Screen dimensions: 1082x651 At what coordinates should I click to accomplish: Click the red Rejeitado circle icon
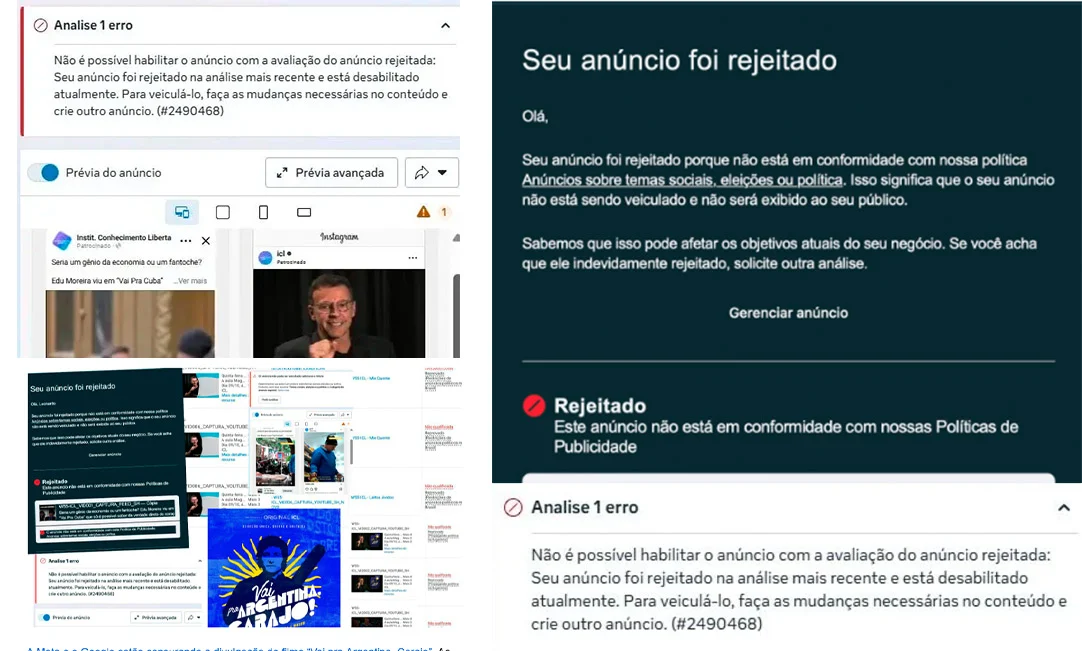[x=535, y=406]
